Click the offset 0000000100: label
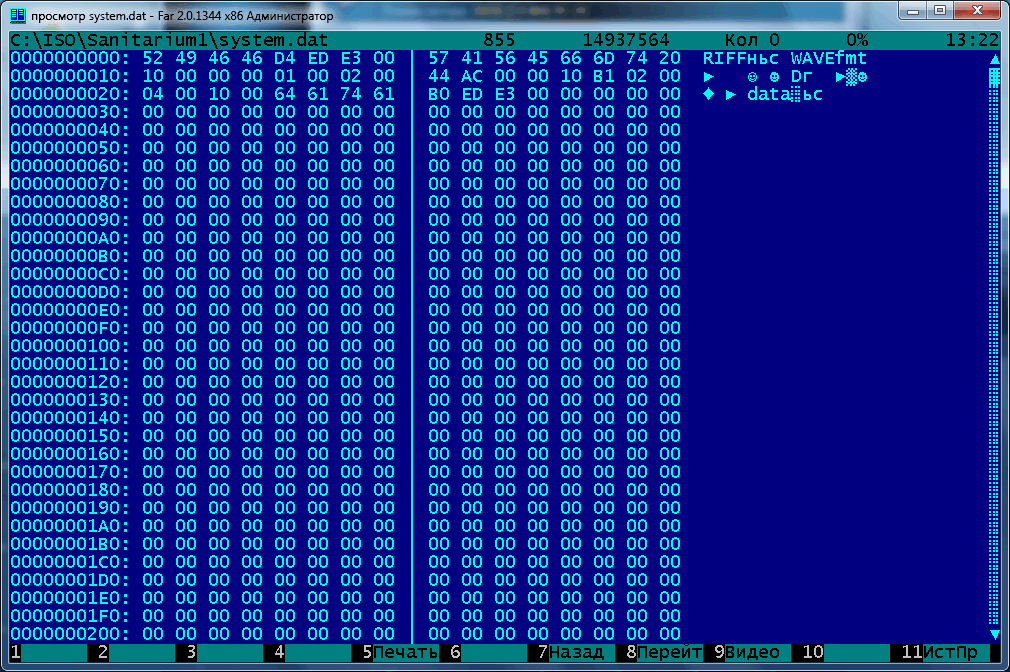Viewport: 1010px width, 672px height. point(70,346)
